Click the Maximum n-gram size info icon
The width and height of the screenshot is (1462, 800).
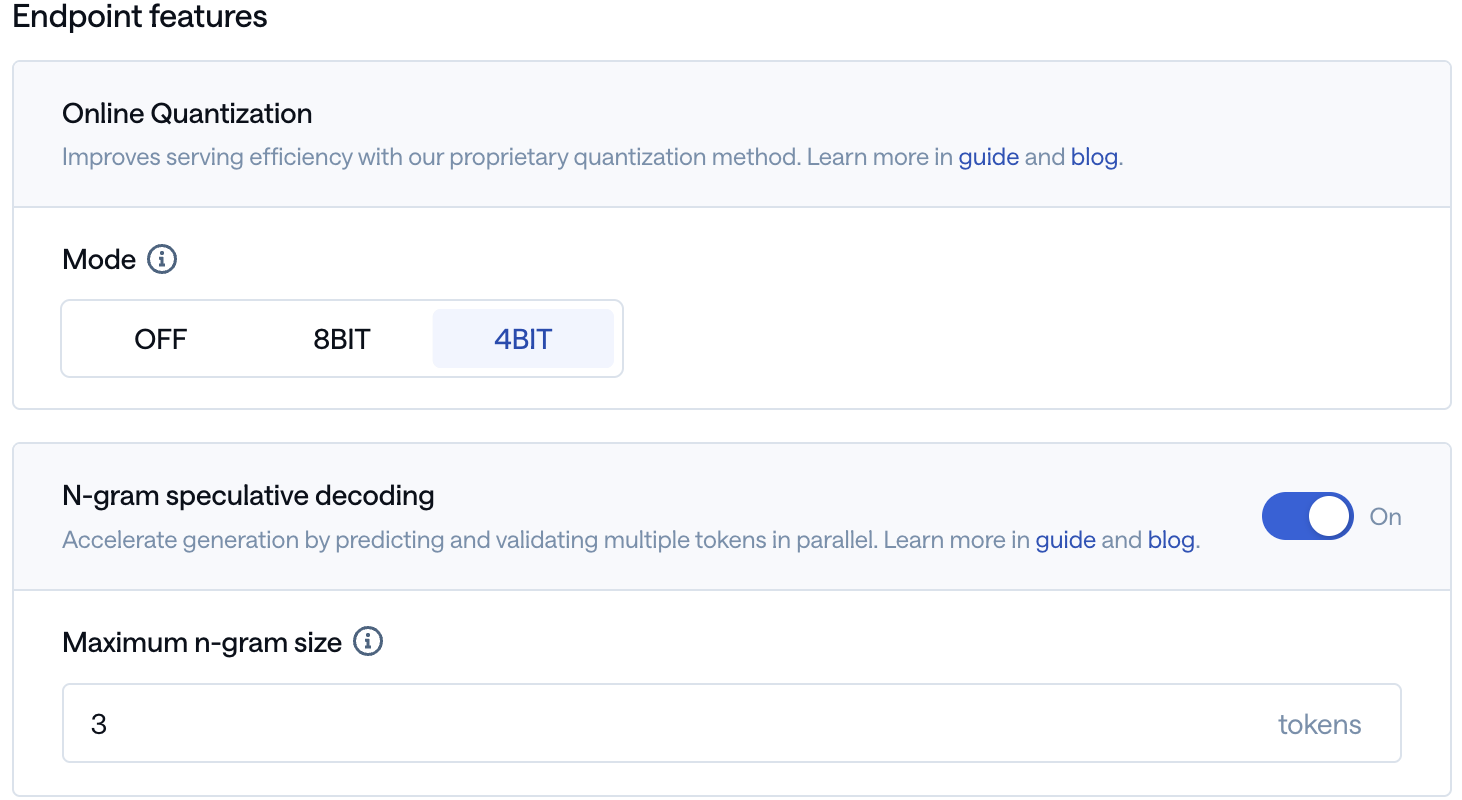369,642
